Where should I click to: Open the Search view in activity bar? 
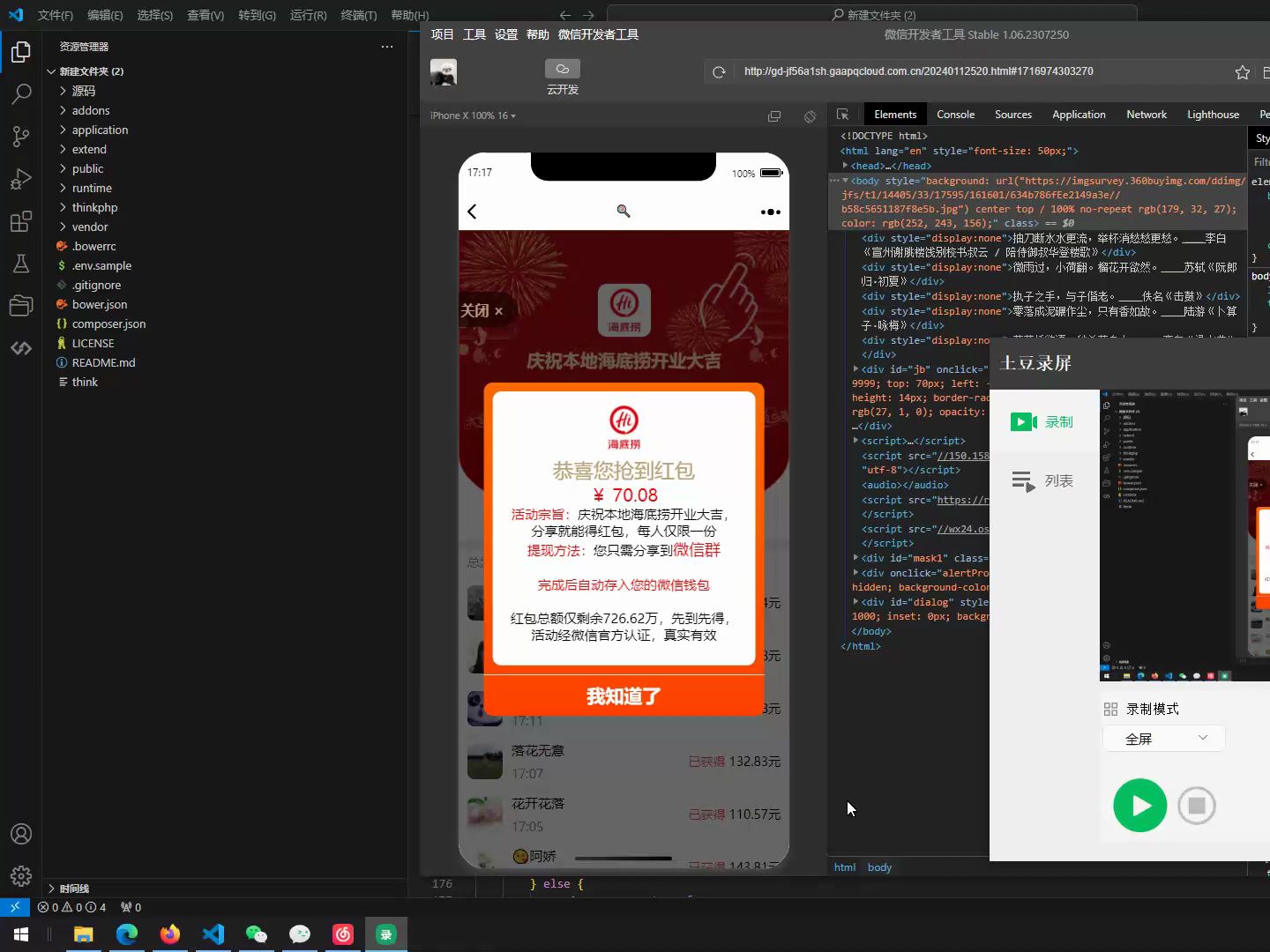pyautogui.click(x=21, y=93)
